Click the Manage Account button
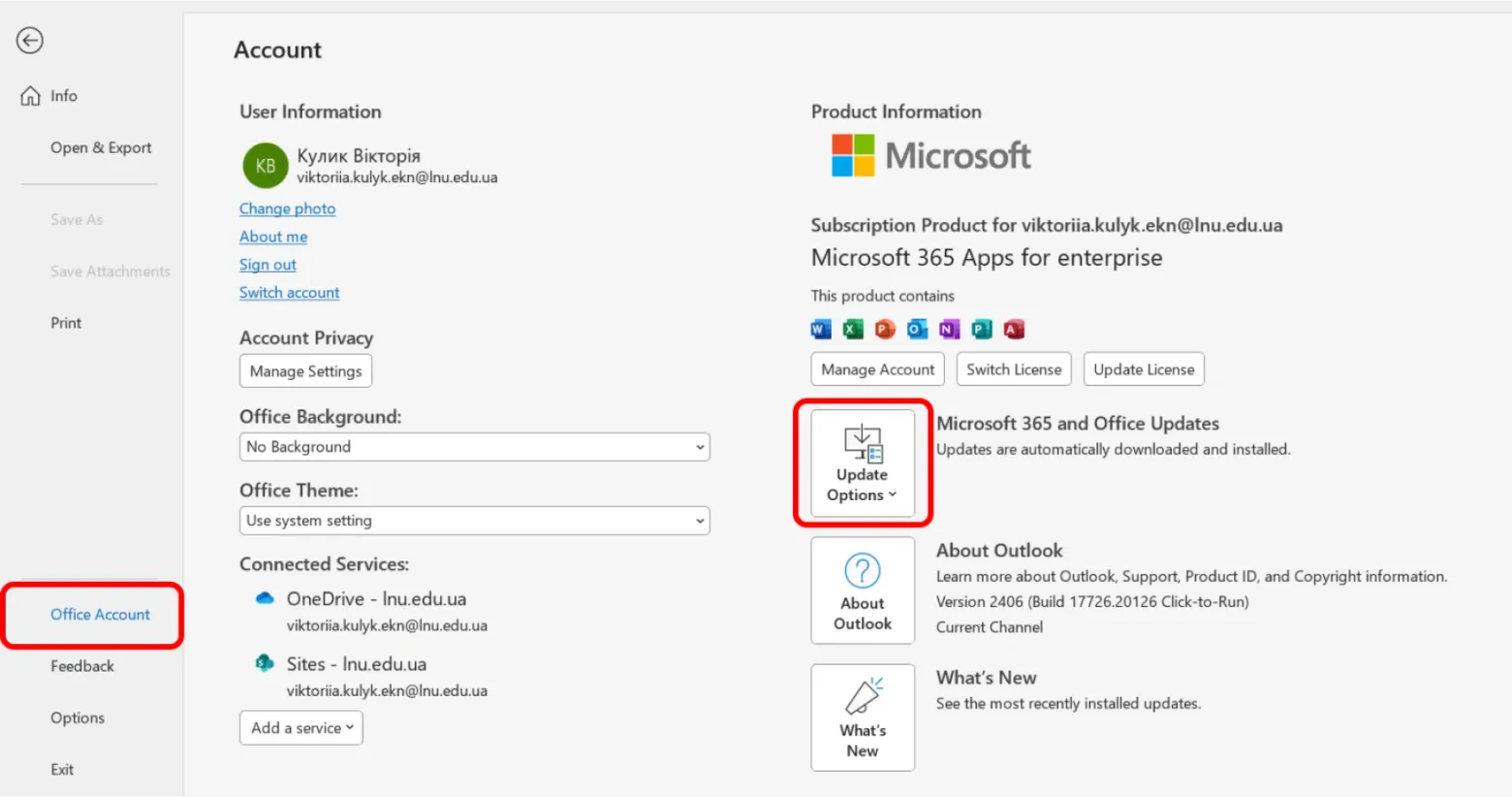This screenshot has height=797, width=1512. 878,369
